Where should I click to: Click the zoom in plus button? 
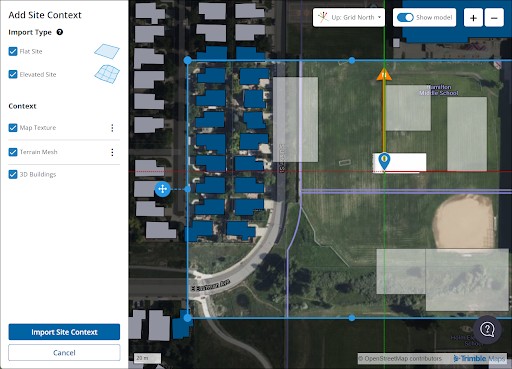[x=473, y=18]
